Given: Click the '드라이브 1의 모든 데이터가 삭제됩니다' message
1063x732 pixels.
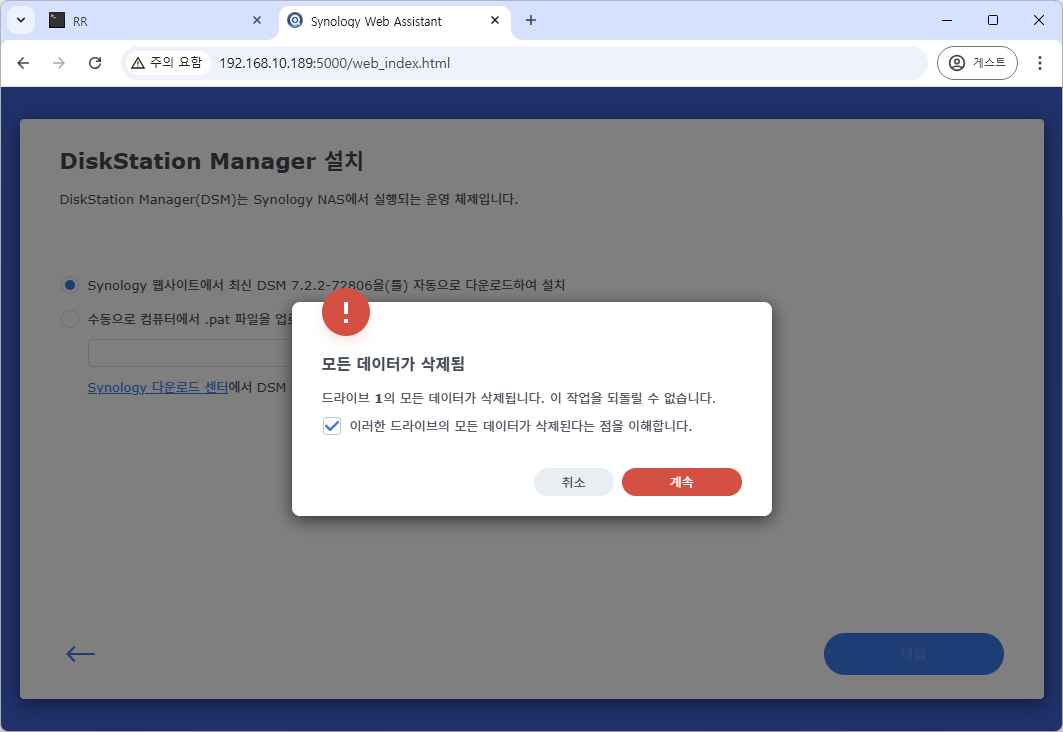Looking at the screenshot, I should (x=519, y=398).
